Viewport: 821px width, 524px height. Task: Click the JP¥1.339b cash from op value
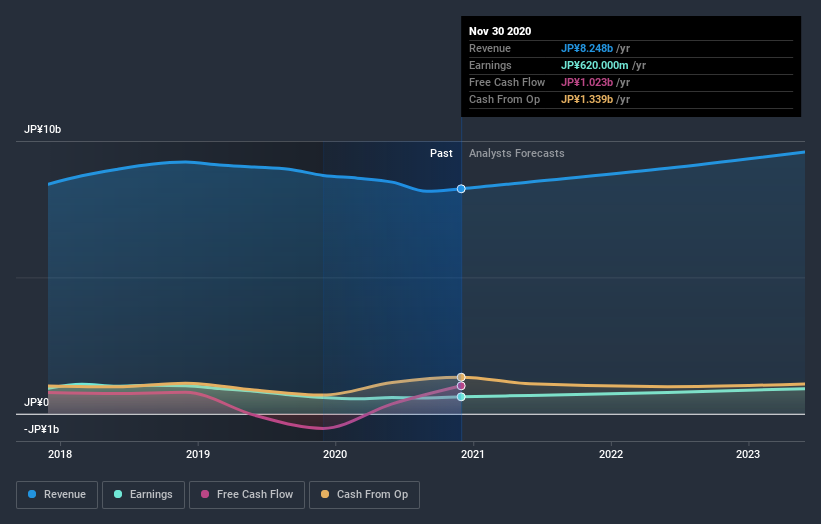pos(587,99)
